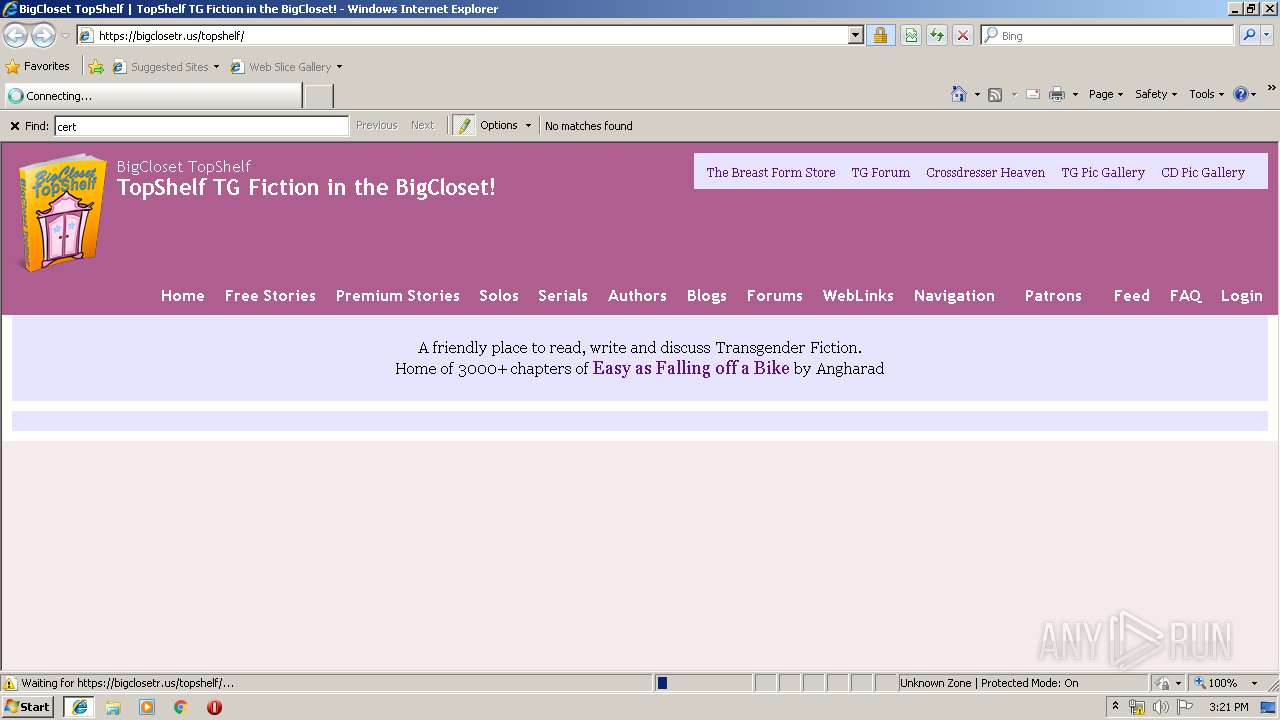Stop loading with the red X icon
This screenshot has width=1280, height=720.
[x=963, y=35]
